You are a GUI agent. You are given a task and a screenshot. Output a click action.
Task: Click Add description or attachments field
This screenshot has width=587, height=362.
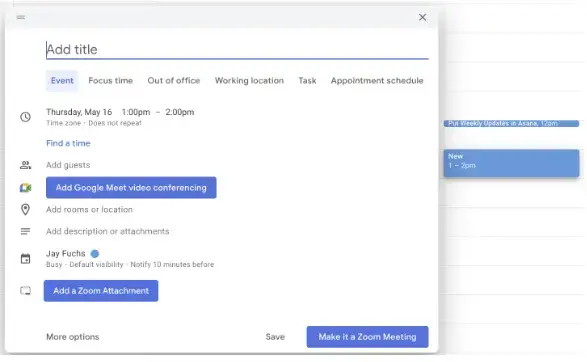107,231
